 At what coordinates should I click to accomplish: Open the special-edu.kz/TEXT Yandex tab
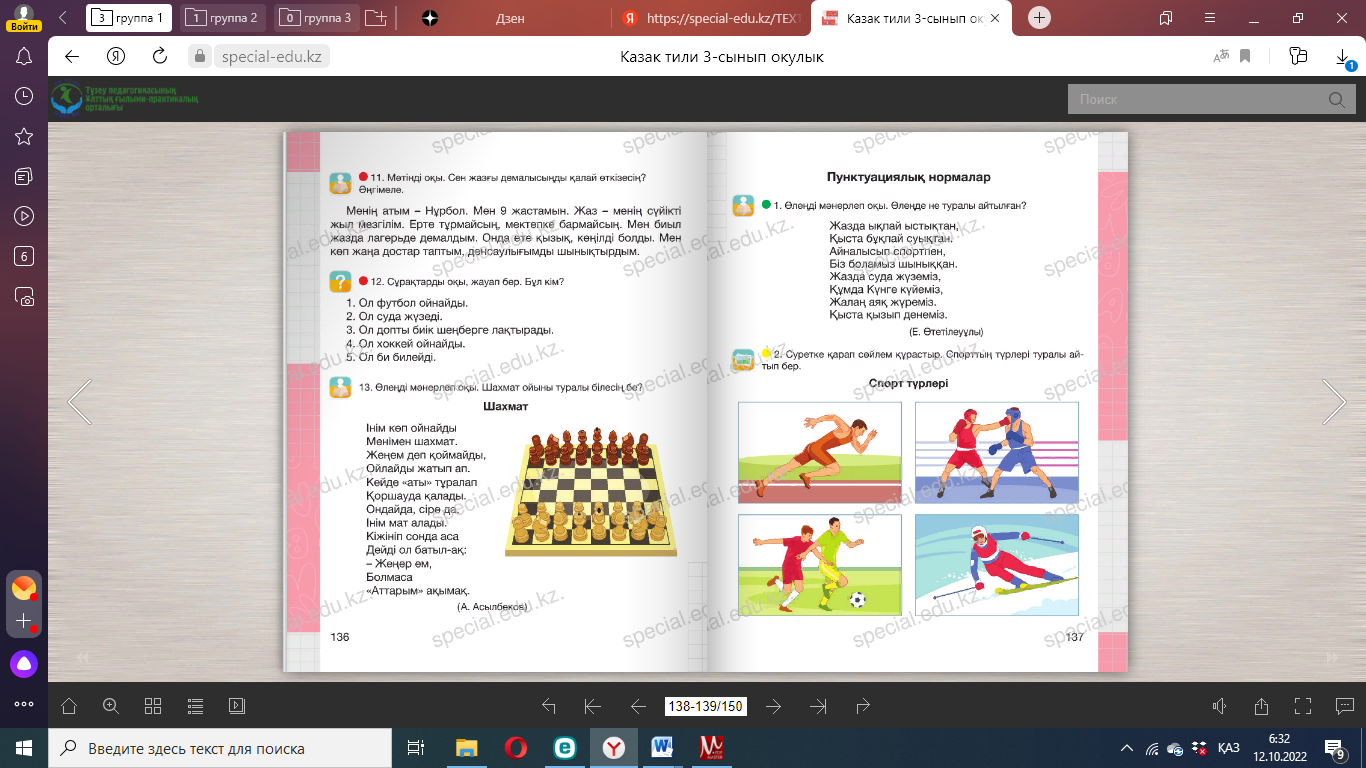point(710,17)
